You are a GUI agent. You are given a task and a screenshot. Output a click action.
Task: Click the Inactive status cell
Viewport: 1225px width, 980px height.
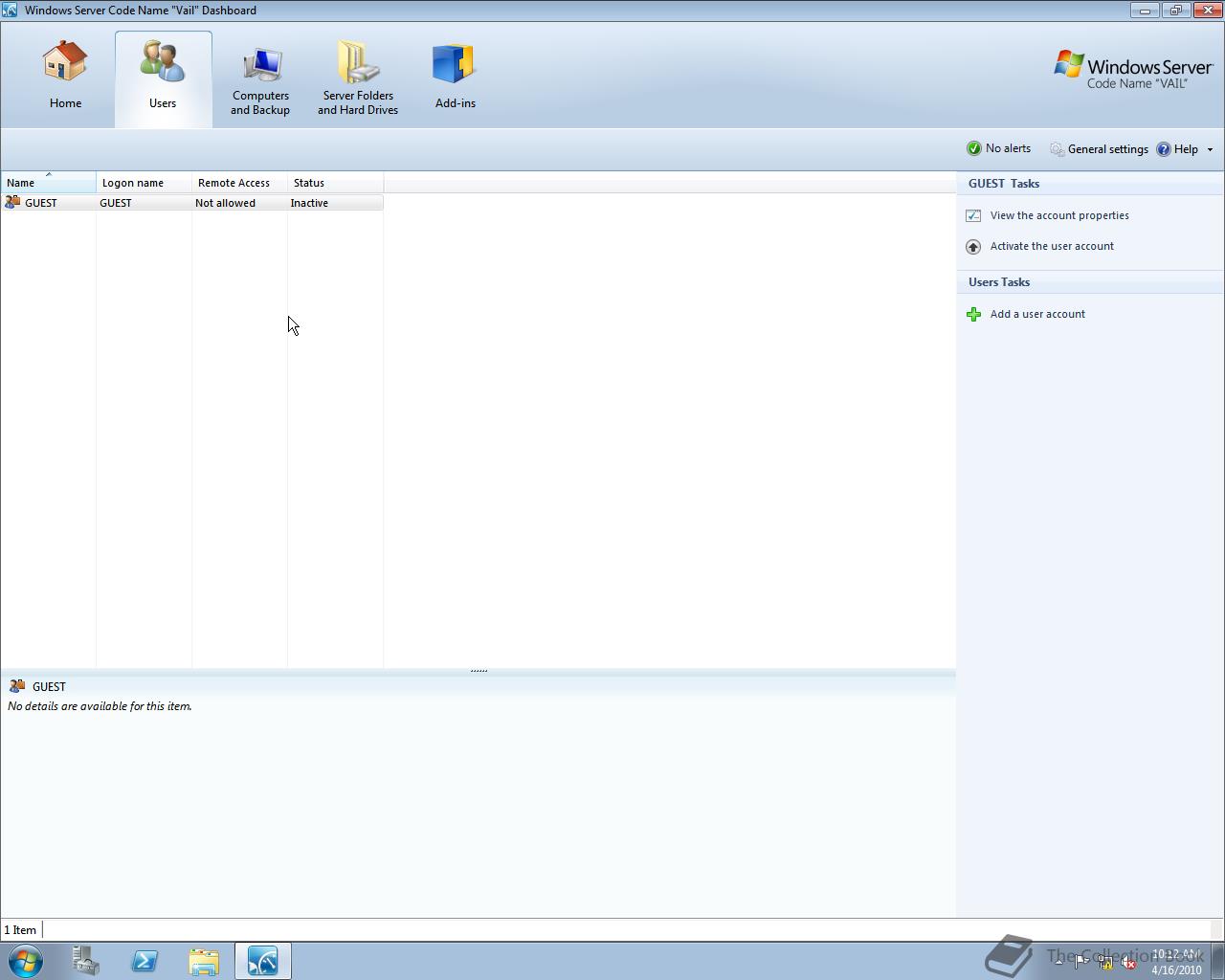309,203
